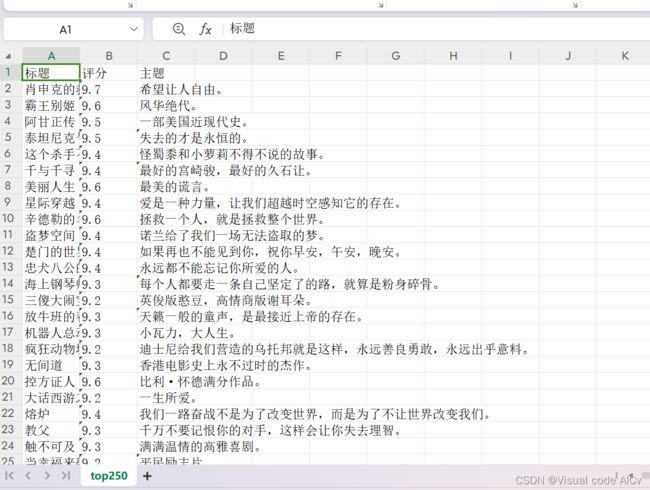Click the 主题 header cell

click(166, 73)
